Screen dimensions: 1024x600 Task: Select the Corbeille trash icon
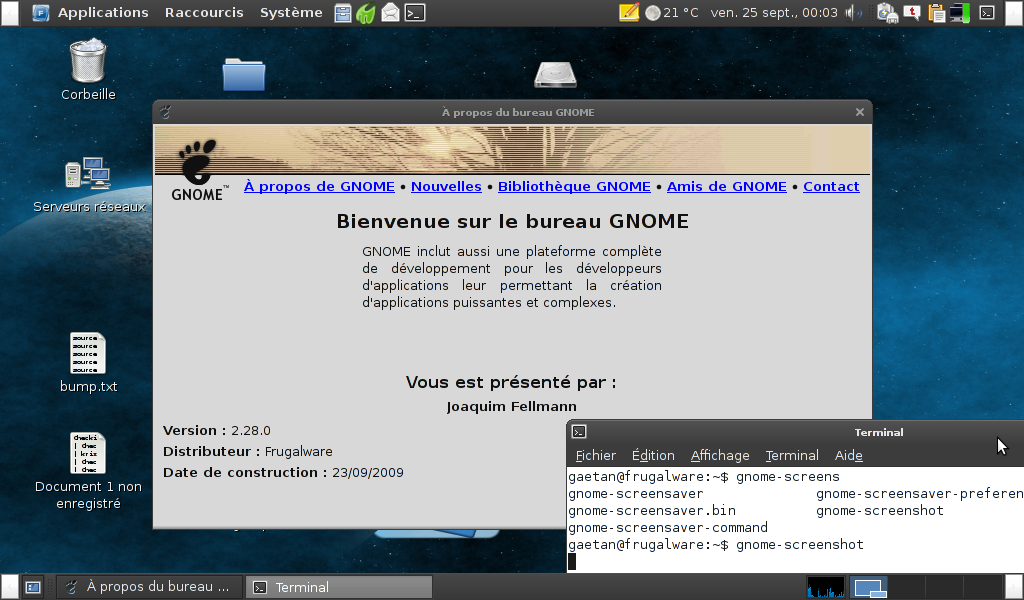(x=88, y=70)
